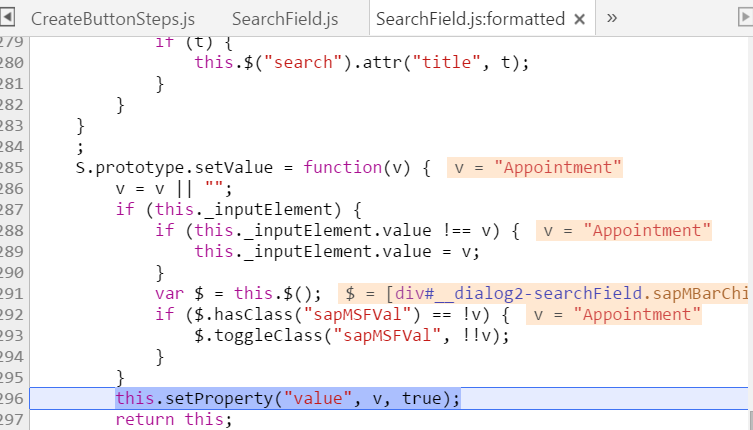The width and height of the screenshot is (753, 430).
Task: Click the "title" string on line 280
Action: (446, 62)
